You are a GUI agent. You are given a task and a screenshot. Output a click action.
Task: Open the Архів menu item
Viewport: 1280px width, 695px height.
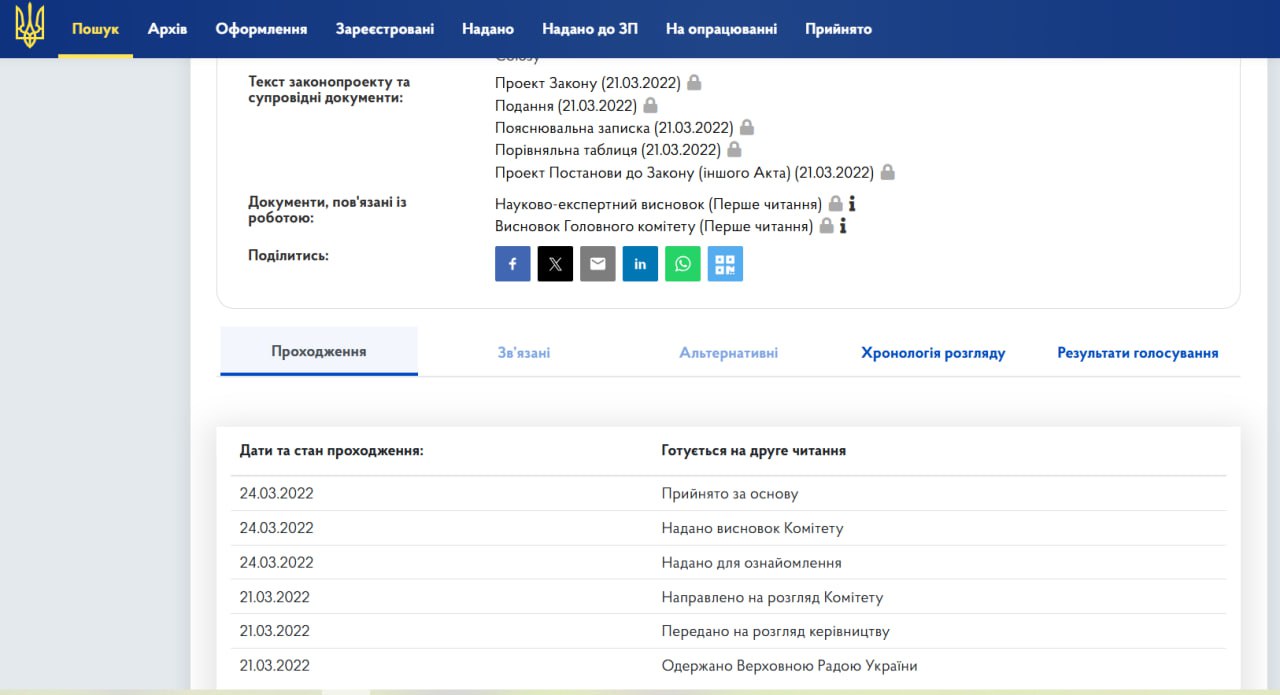point(167,29)
